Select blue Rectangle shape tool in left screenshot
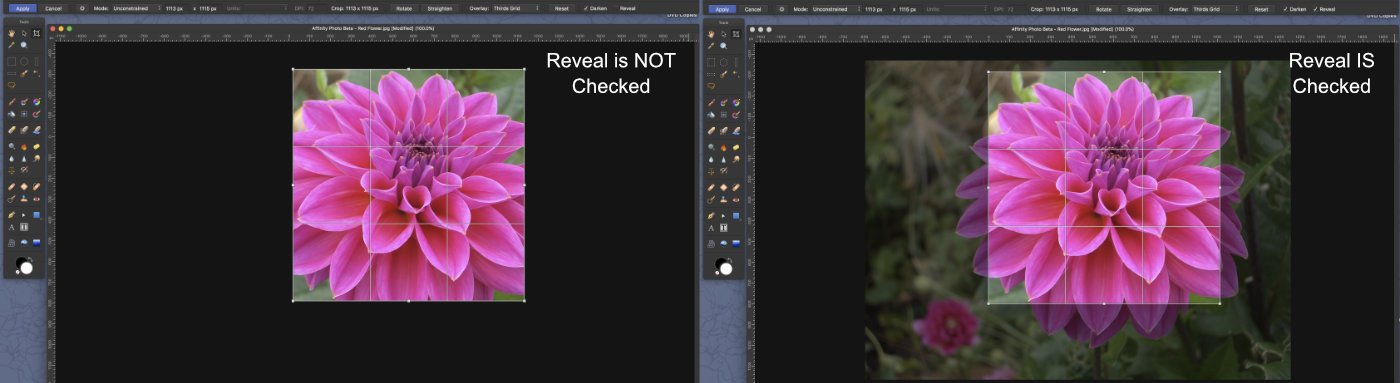Image resolution: width=1400 pixels, height=383 pixels. [36, 214]
